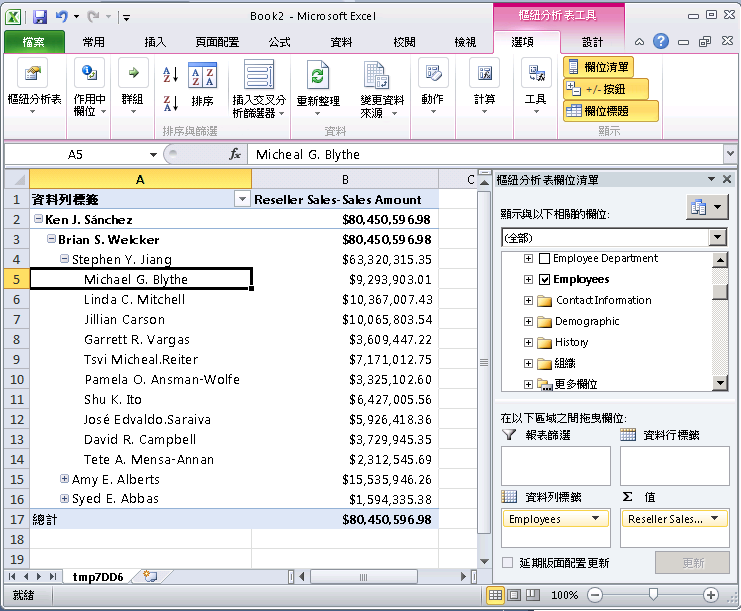Switch to Page Layout view icon
Viewport: 741px width, 611px height.
coord(514,595)
